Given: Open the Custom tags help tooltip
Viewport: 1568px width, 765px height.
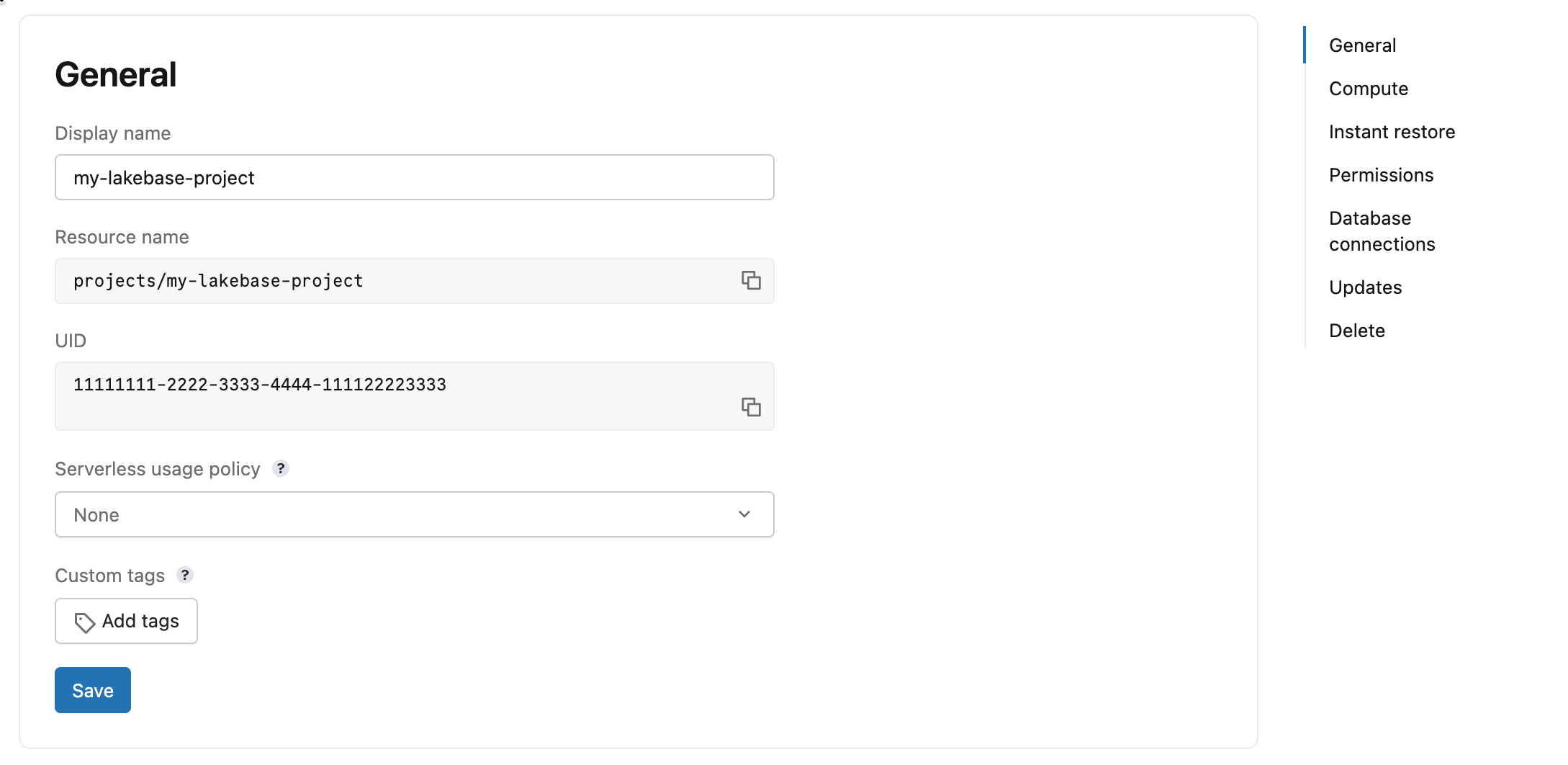Looking at the screenshot, I should pyautogui.click(x=186, y=575).
